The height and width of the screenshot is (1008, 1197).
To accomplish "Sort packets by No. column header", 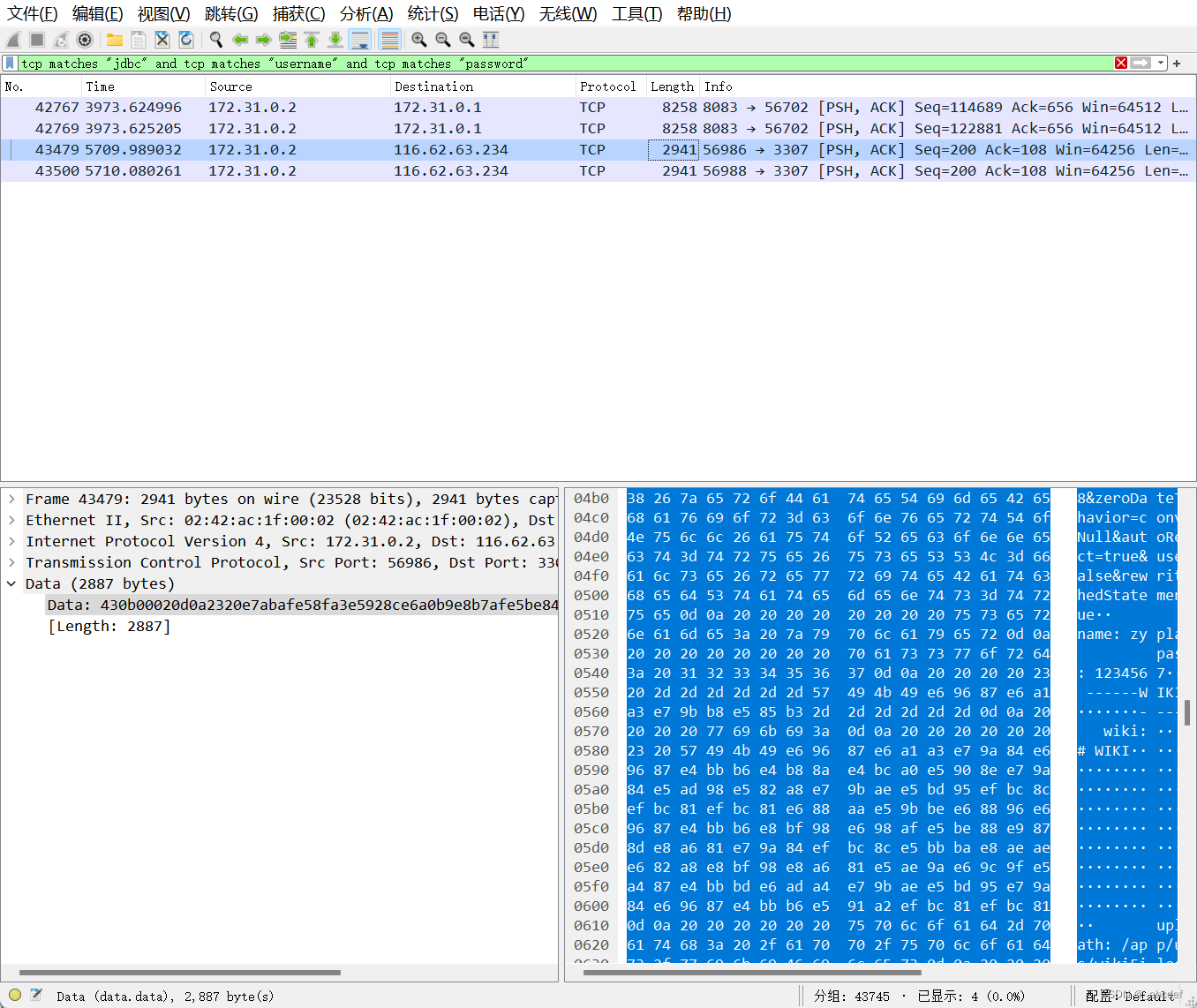I will [41, 87].
